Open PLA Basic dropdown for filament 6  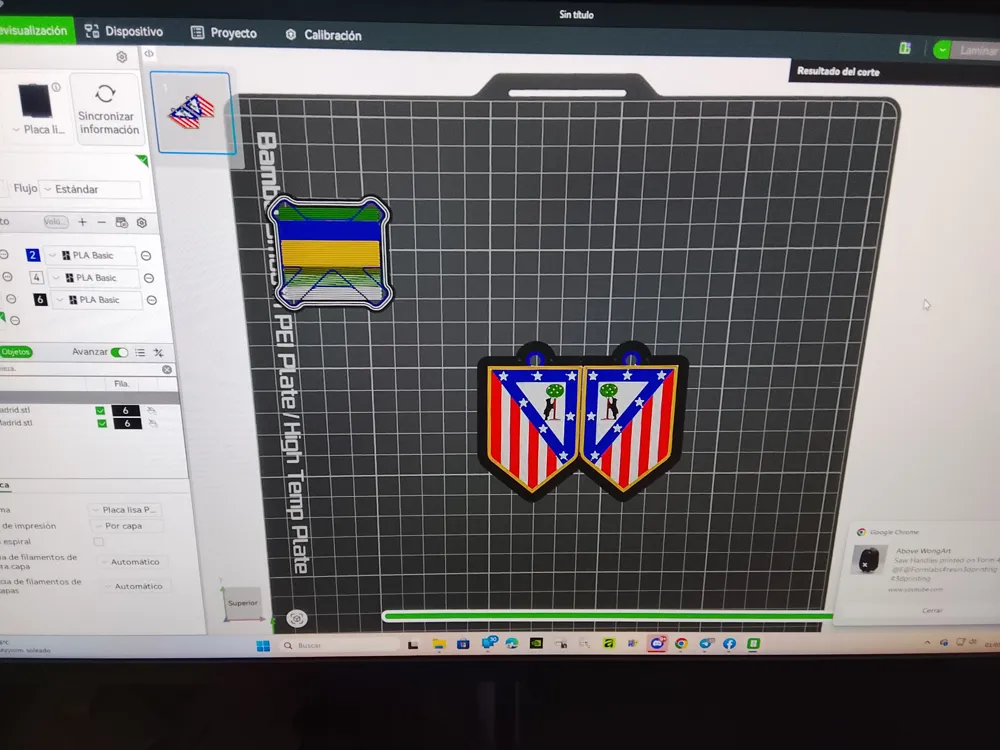click(98, 300)
